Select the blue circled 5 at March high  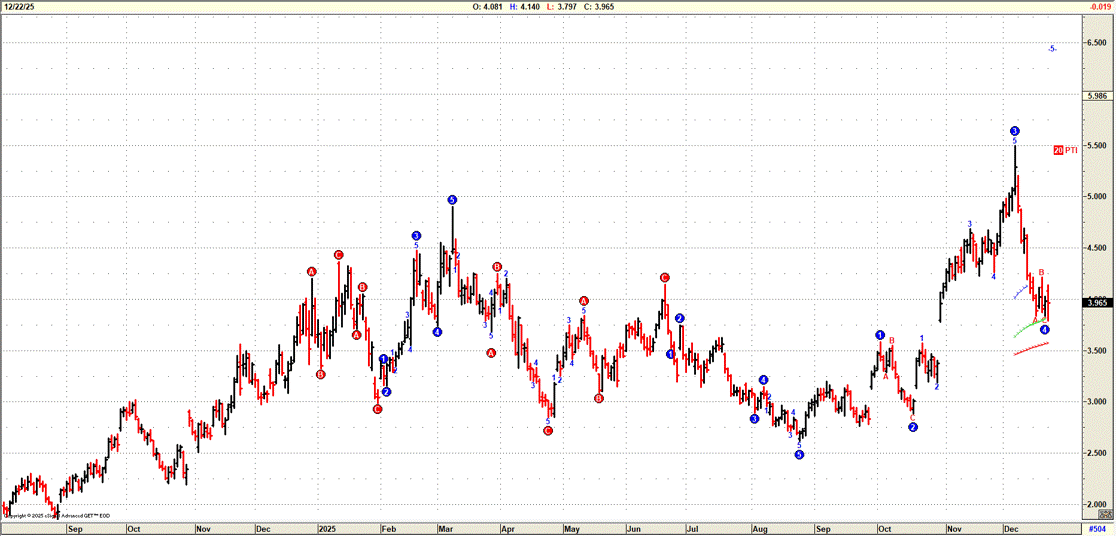[x=452, y=200]
